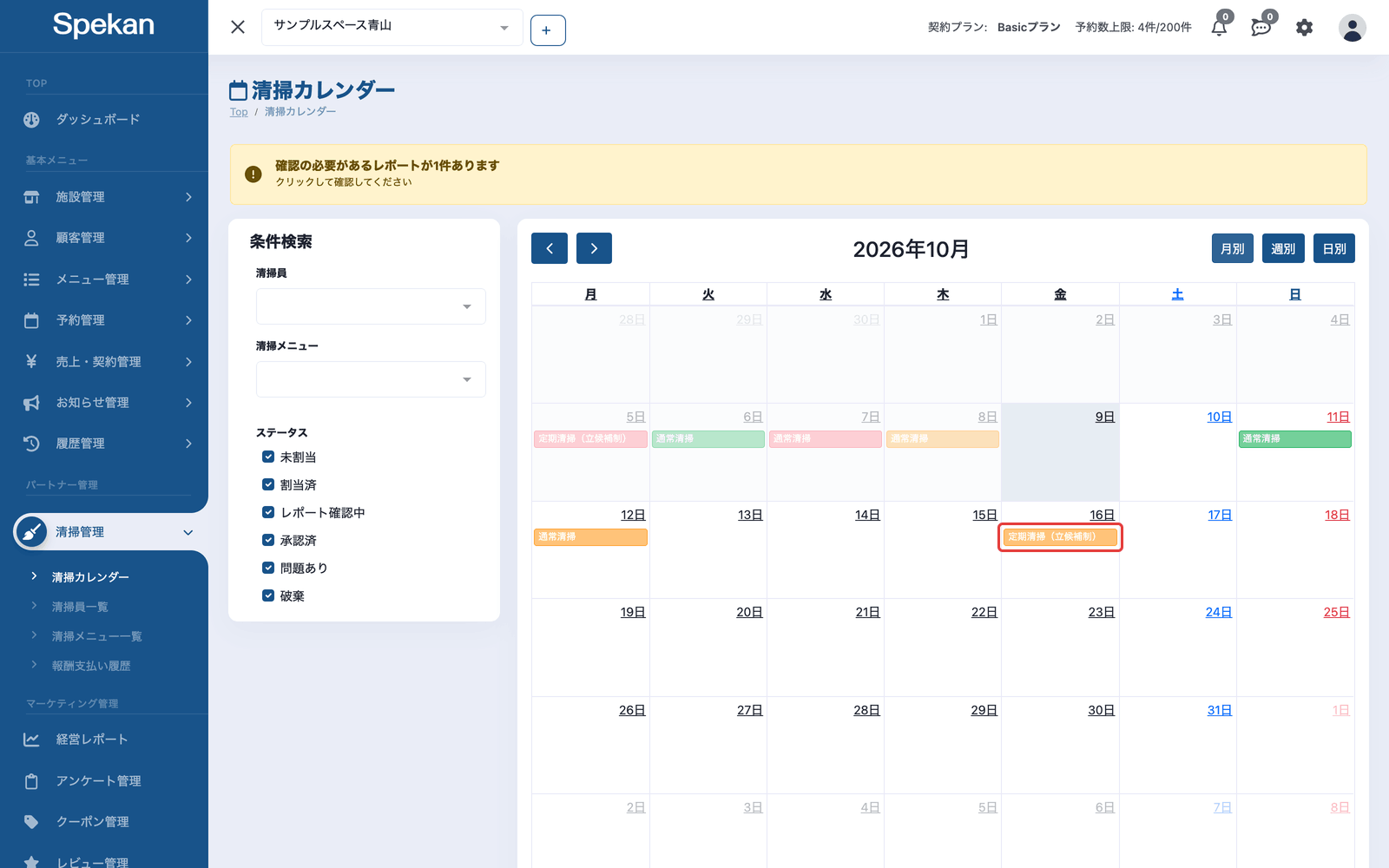Click the Top breadcrumb link
Screen dimensions: 1389x868
(x=239, y=112)
